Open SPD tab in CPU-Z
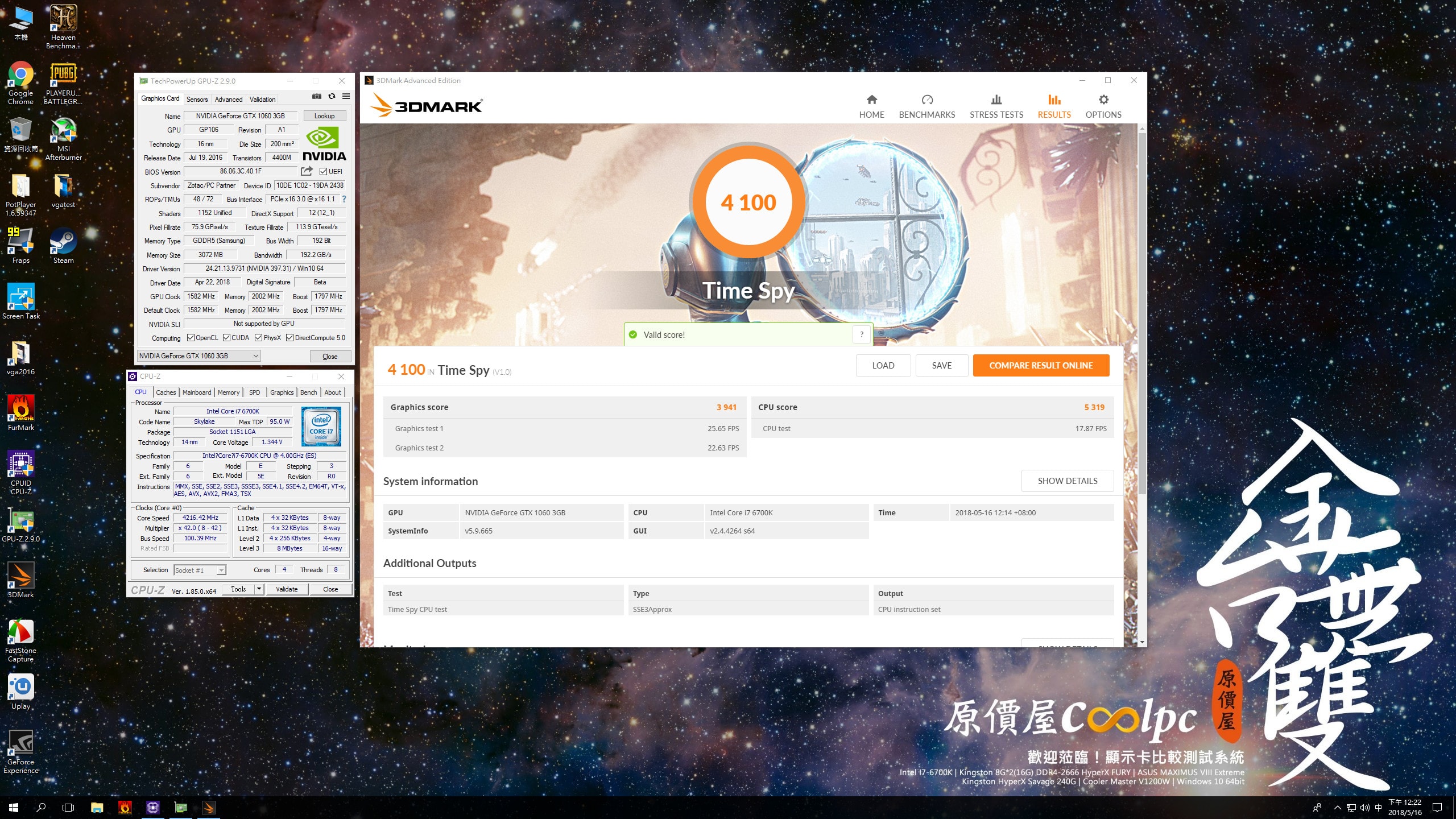 [x=254, y=392]
